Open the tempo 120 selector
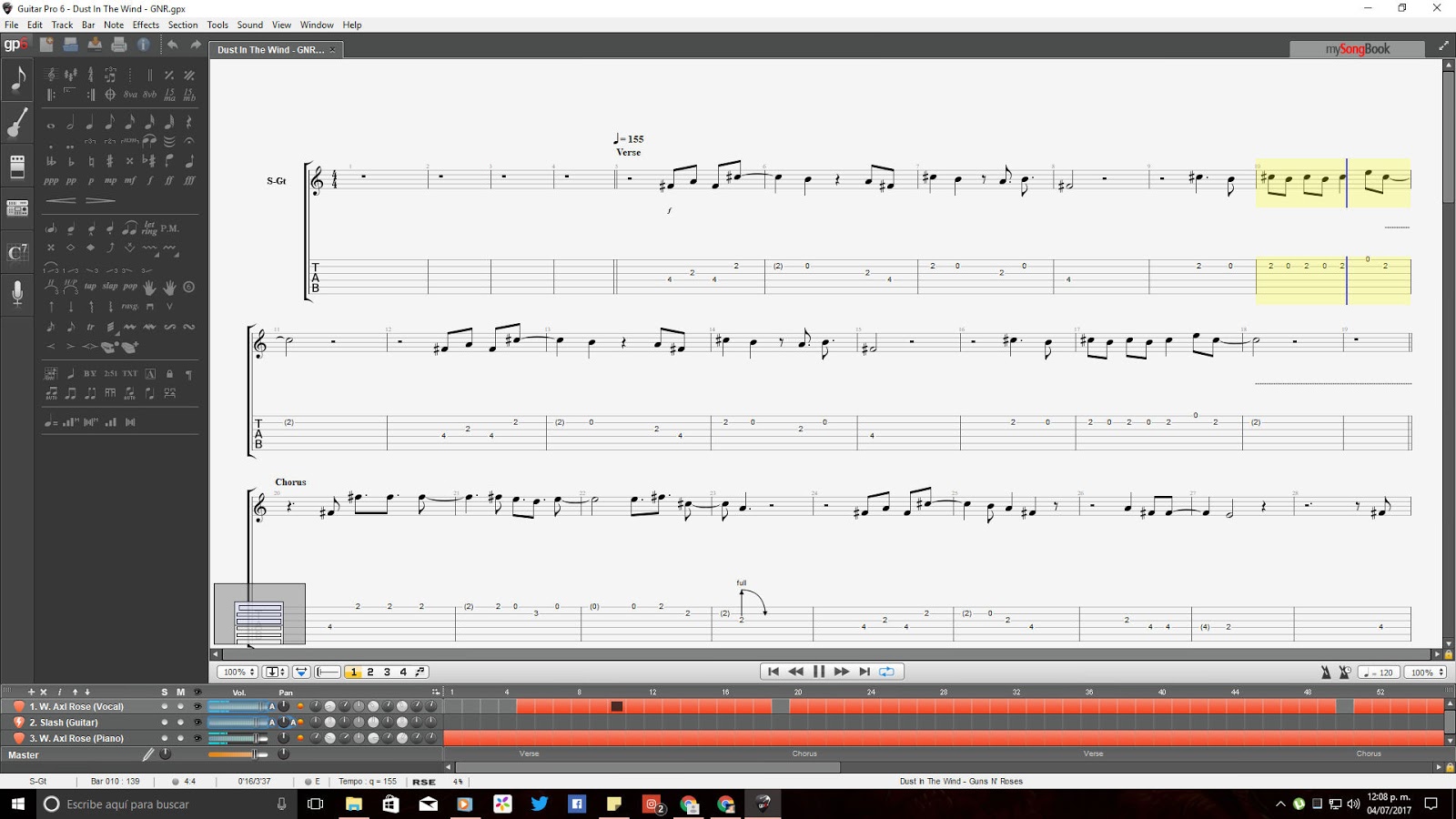 coord(1379,672)
